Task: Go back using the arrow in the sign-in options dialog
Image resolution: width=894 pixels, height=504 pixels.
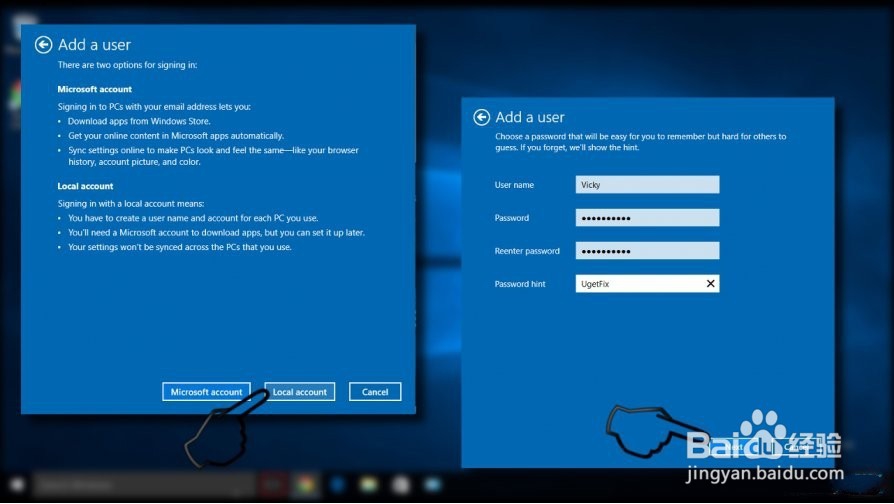Action: 43,44
